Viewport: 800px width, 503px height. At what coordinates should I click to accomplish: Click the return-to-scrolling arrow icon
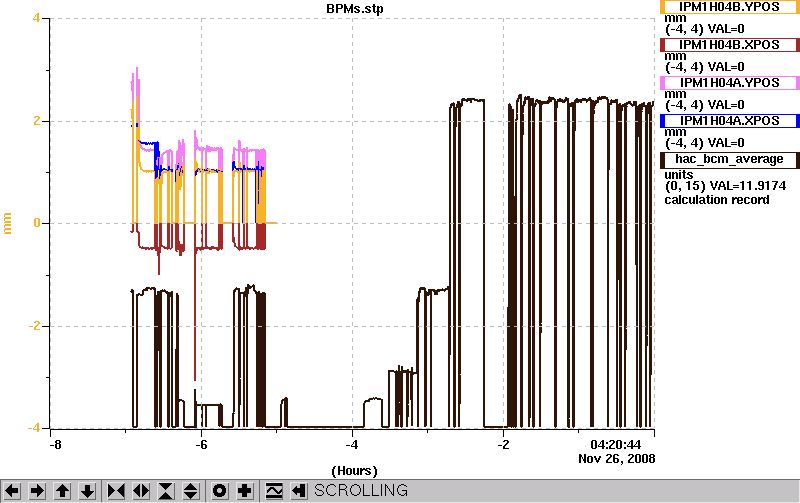click(x=298, y=491)
